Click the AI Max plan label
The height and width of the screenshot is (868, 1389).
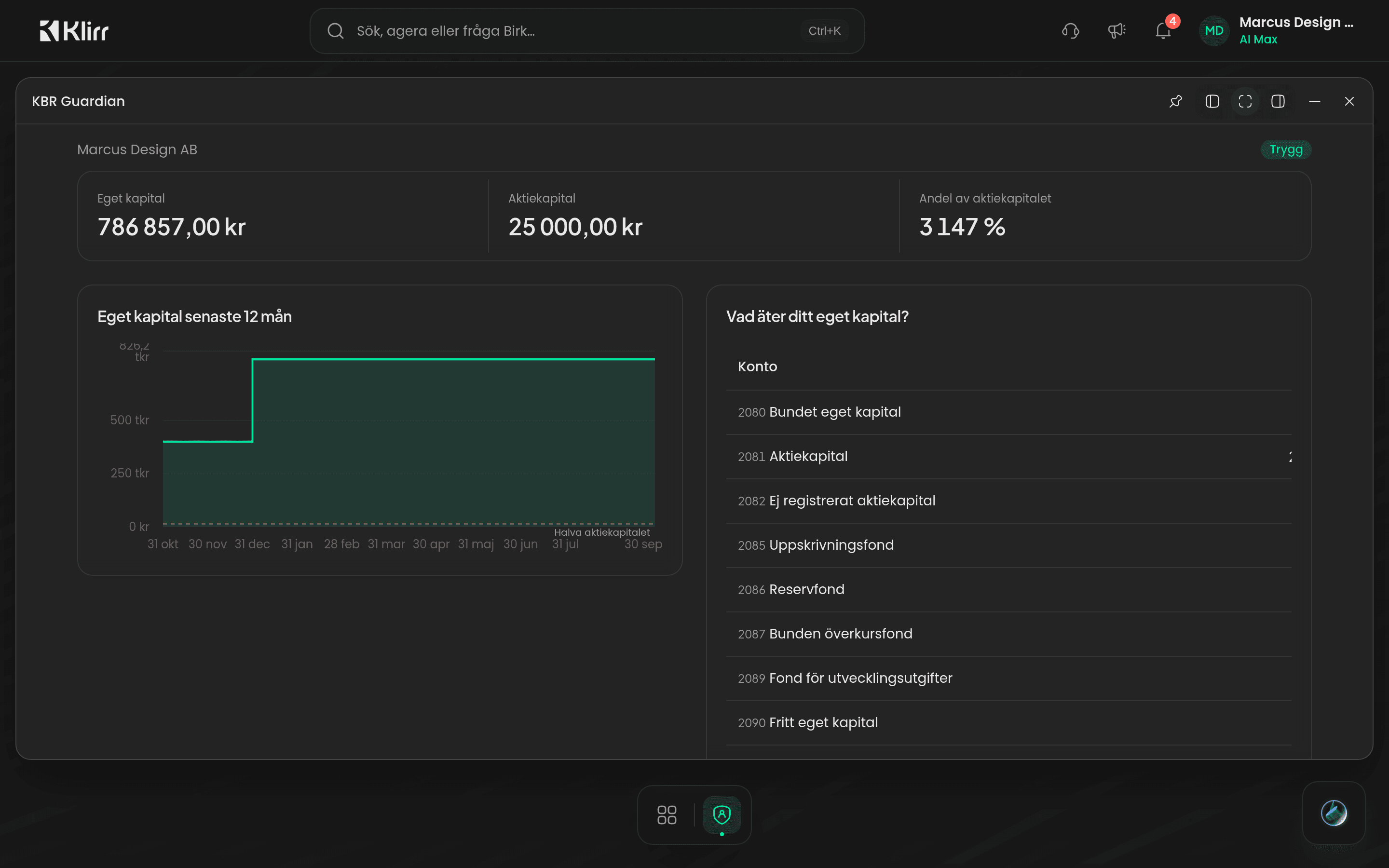(1258, 40)
